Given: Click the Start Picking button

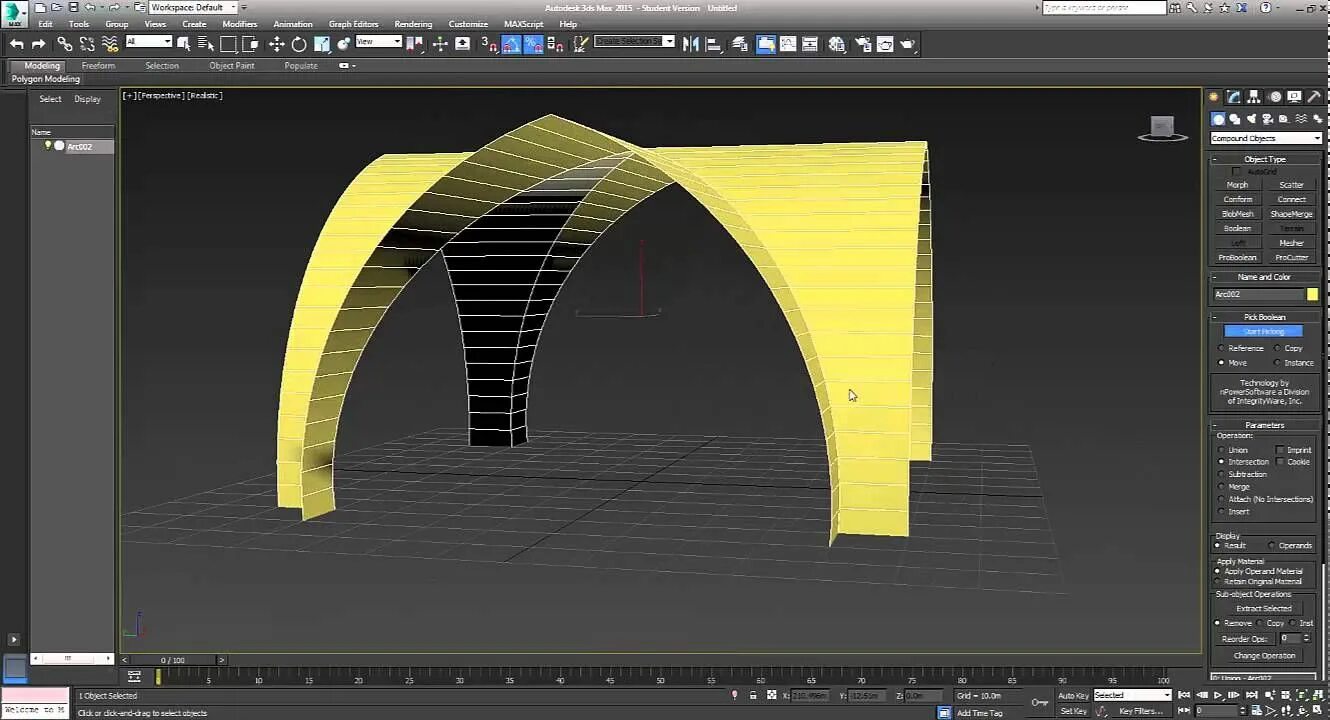Looking at the screenshot, I should (x=1263, y=331).
